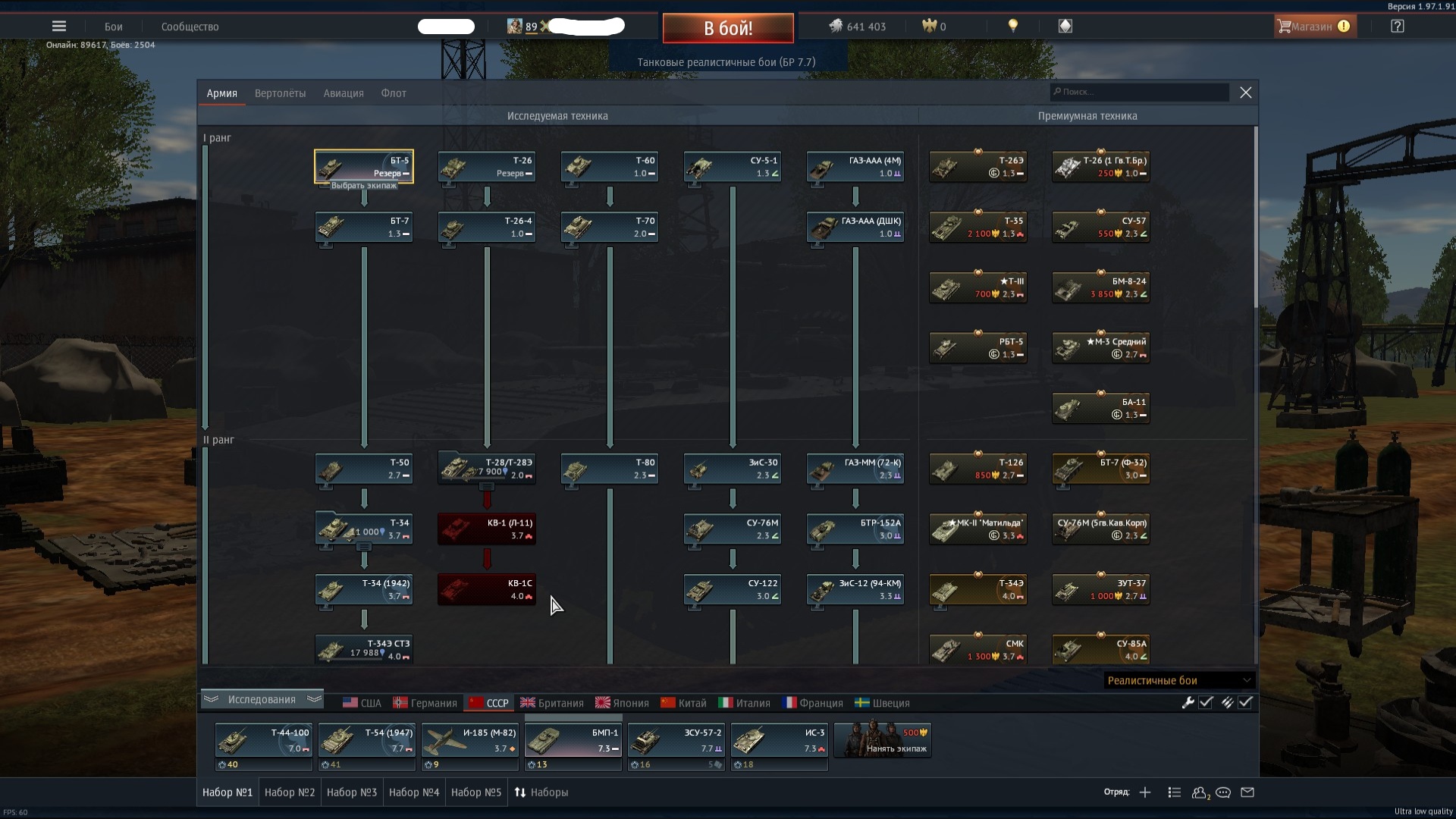Screen dimensions: 1456x819
Task: Select the КВ-1С tank card
Action: coord(487,589)
